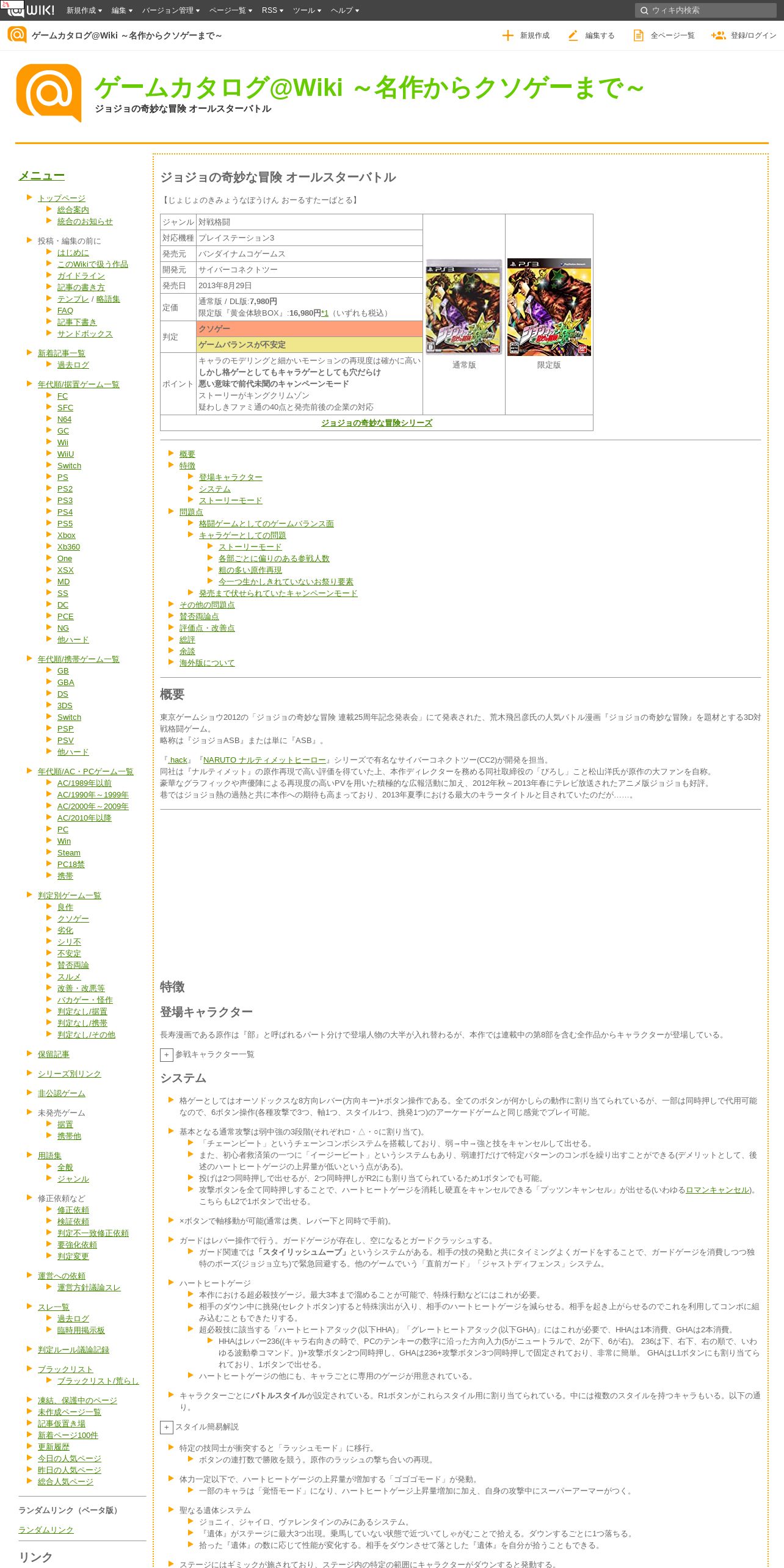Click the footnote *1 link in price row
The width and height of the screenshot is (784, 1568).
[x=325, y=313]
